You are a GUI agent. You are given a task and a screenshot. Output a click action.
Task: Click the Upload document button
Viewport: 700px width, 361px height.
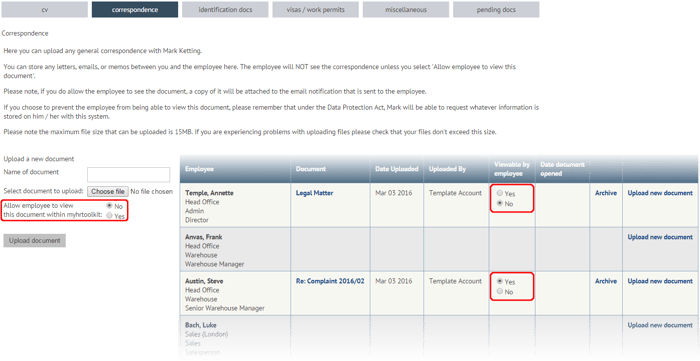click(x=34, y=241)
